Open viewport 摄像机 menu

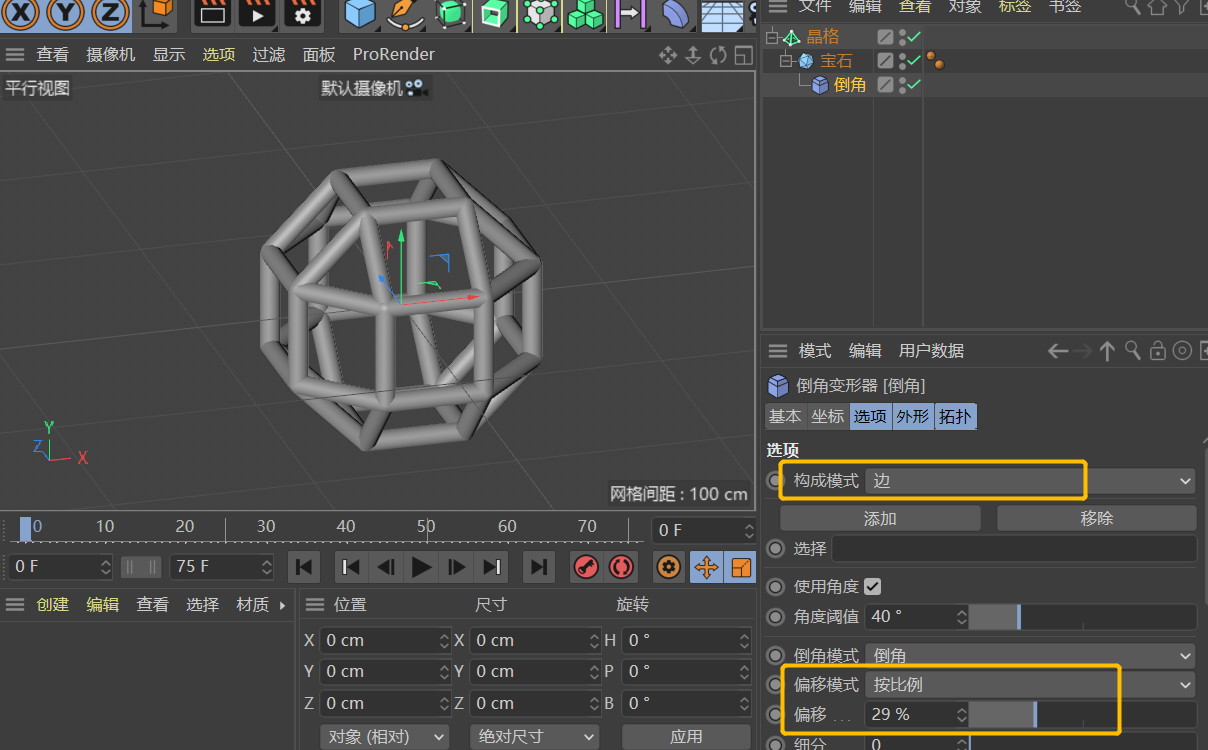111,55
